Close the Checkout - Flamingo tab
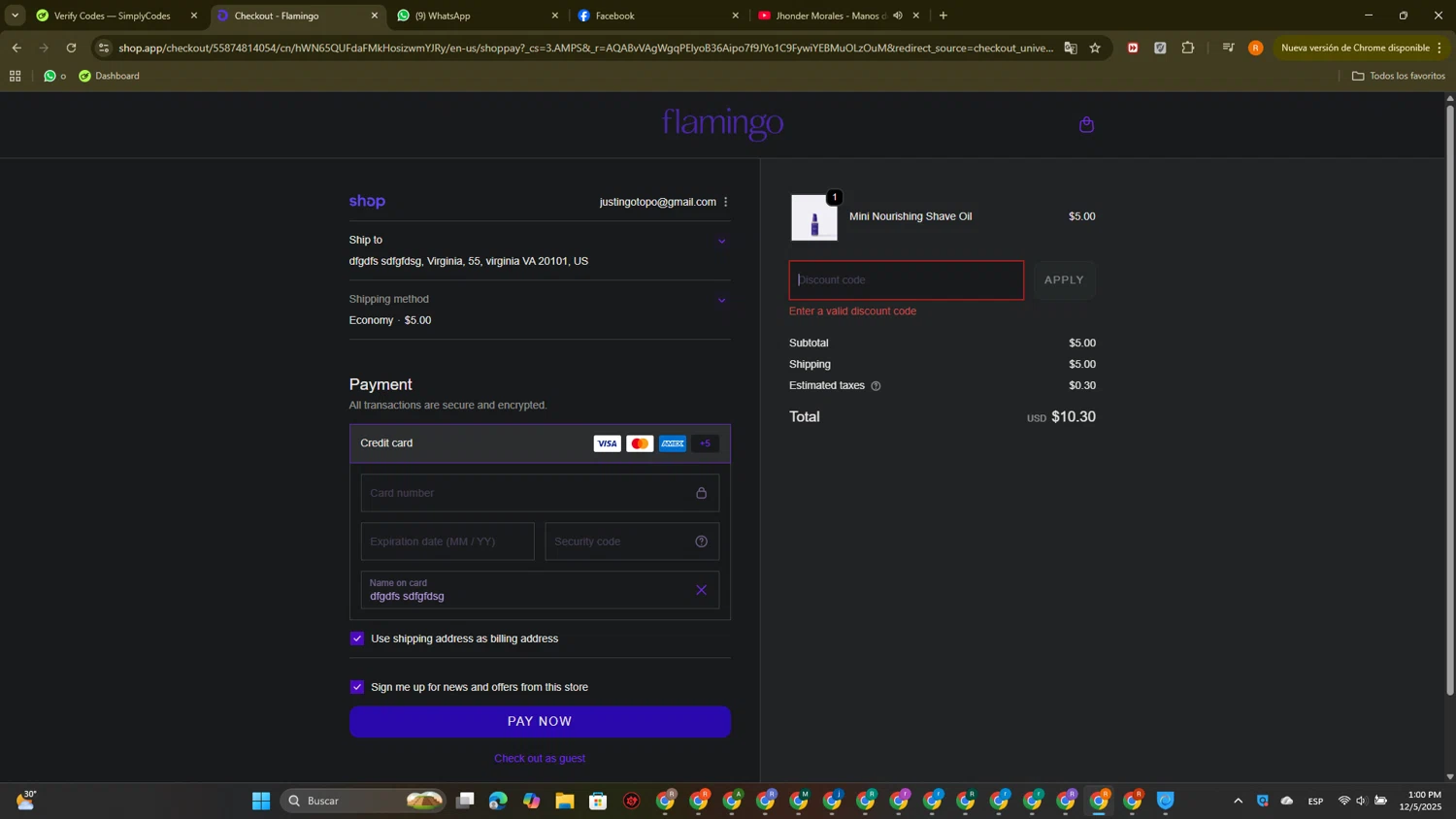Screen dimensions: 1456x819 coord(375,16)
